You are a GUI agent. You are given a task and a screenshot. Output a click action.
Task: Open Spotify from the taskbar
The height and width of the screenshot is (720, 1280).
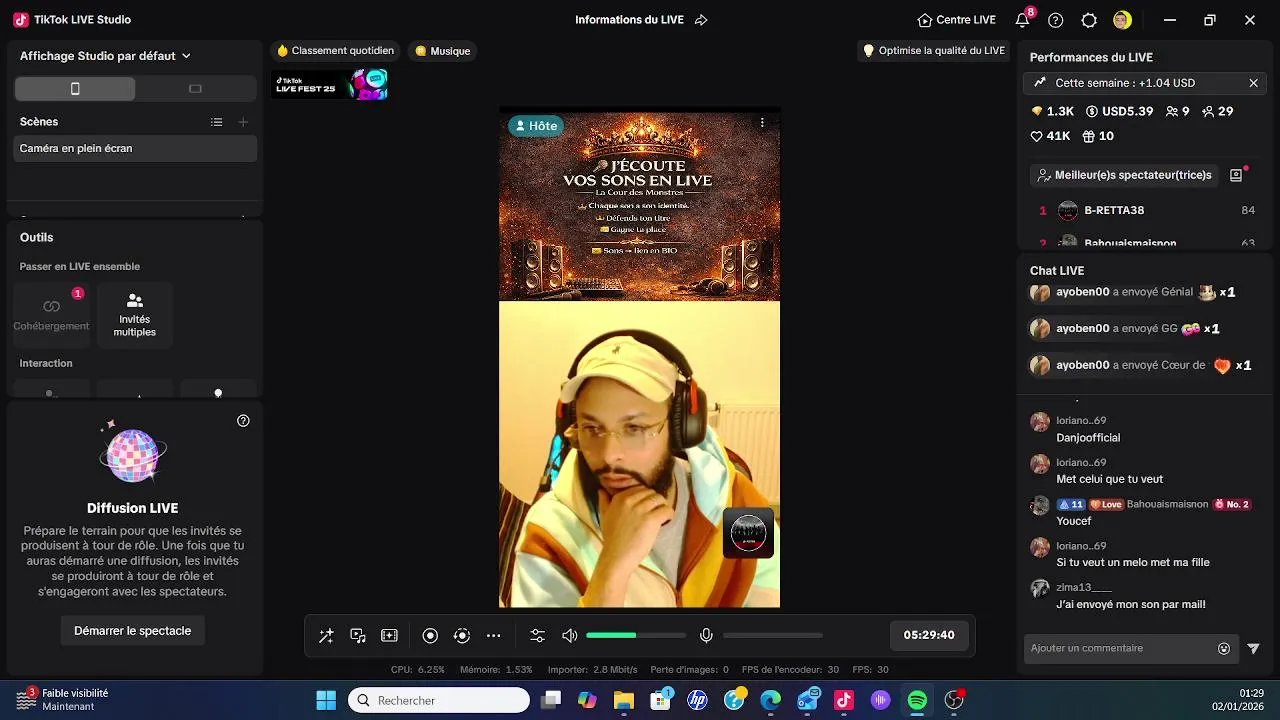pos(917,700)
